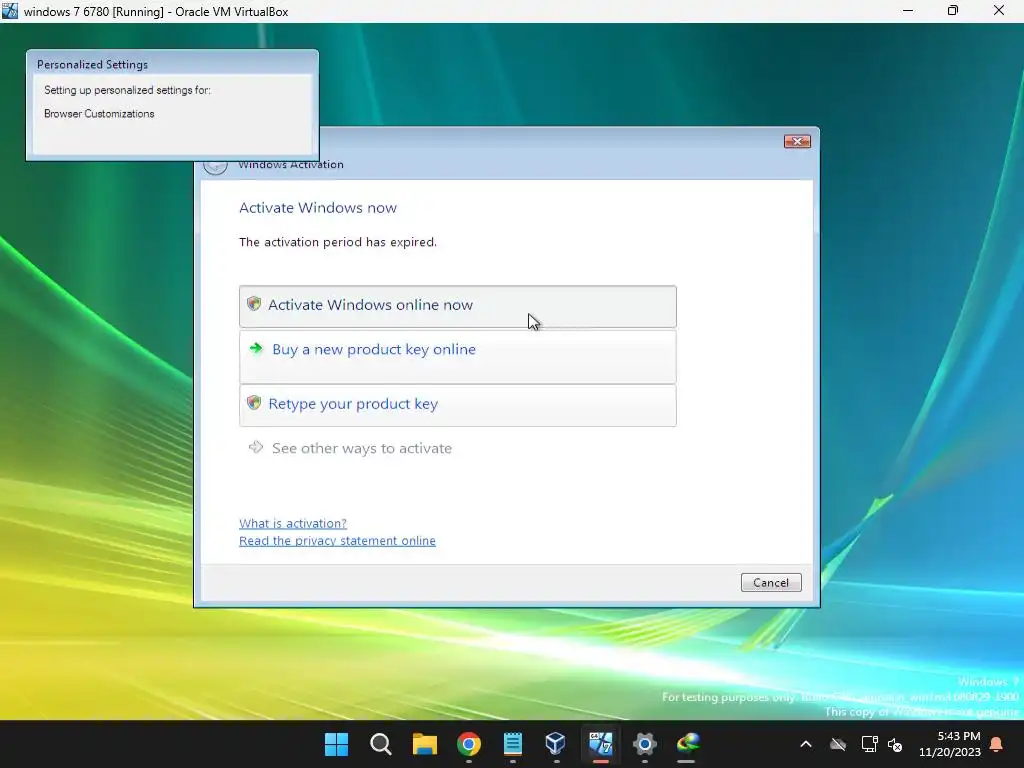Viewport: 1024px width, 768px height.
Task: Close the Windows Activation dialog with red X
Action: (797, 141)
